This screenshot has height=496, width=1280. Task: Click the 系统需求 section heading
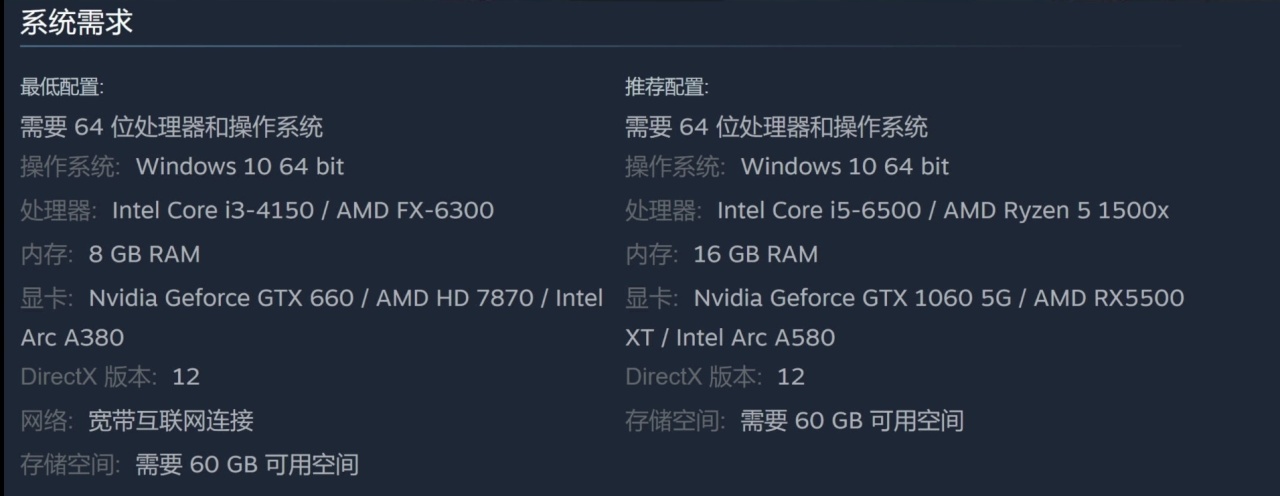click(77, 24)
